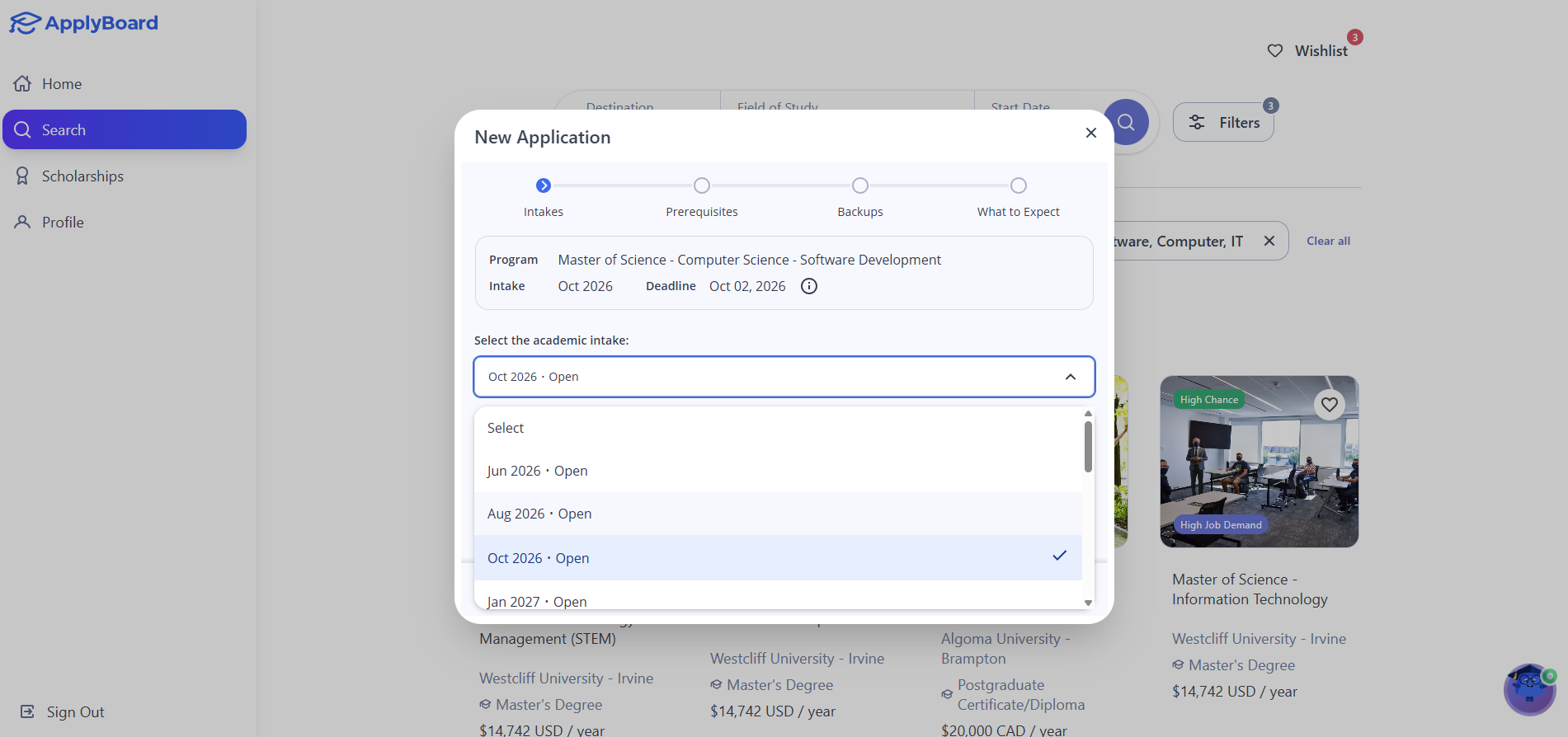Open the Information Technology program image
The width and height of the screenshot is (1568, 737).
pyautogui.click(x=1259, y=462)
